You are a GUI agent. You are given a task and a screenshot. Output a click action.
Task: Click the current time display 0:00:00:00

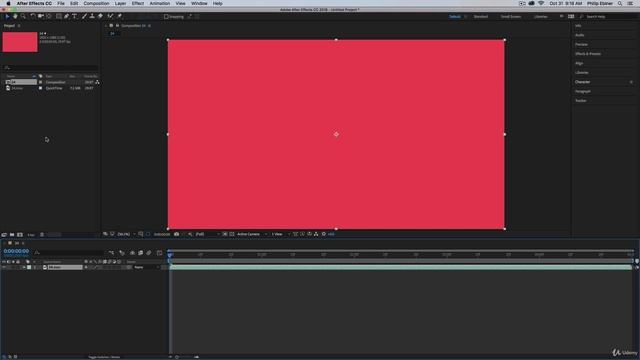point(16,251)
